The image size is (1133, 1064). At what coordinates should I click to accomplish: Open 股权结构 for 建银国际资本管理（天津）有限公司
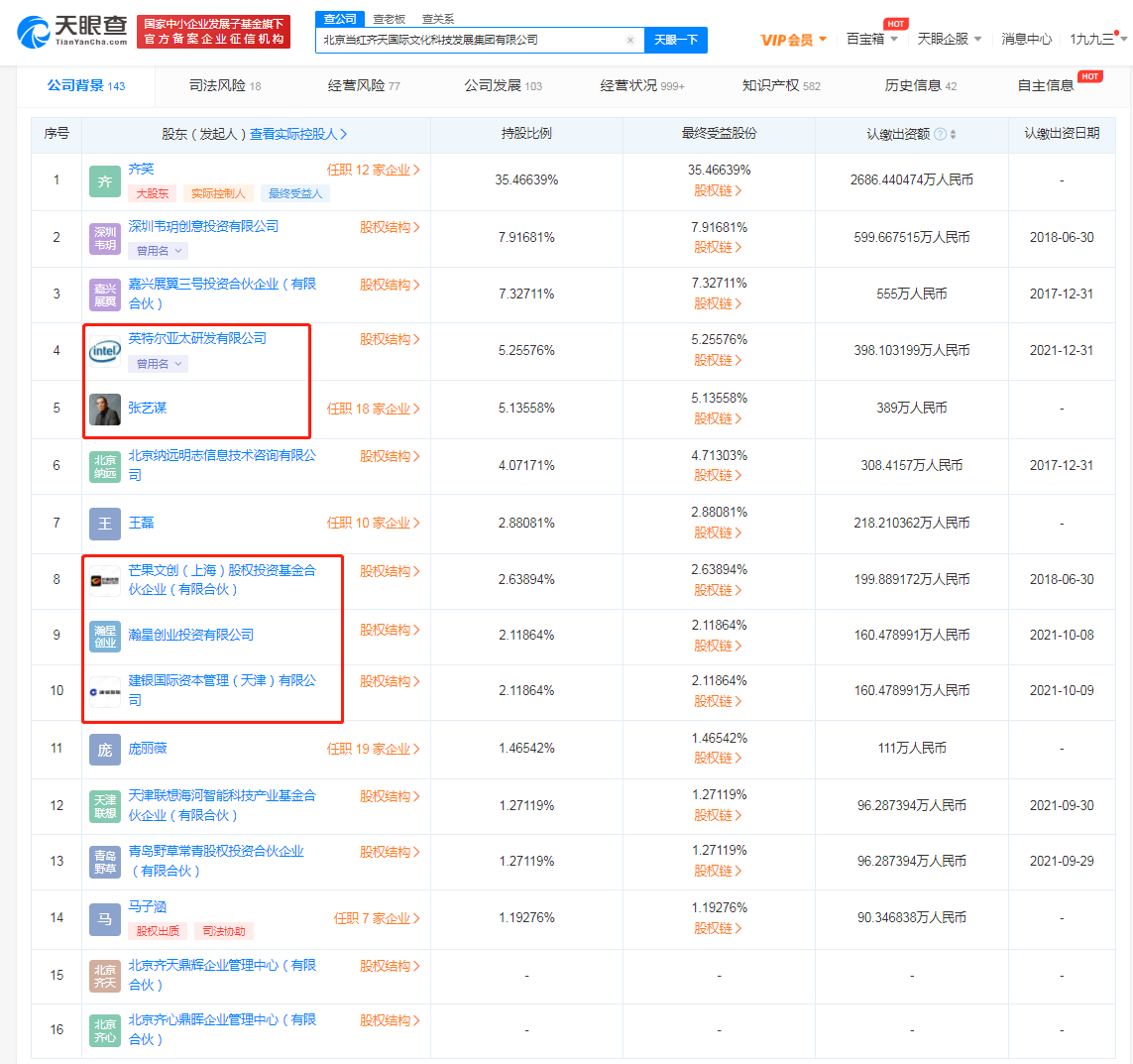point(390,681)
